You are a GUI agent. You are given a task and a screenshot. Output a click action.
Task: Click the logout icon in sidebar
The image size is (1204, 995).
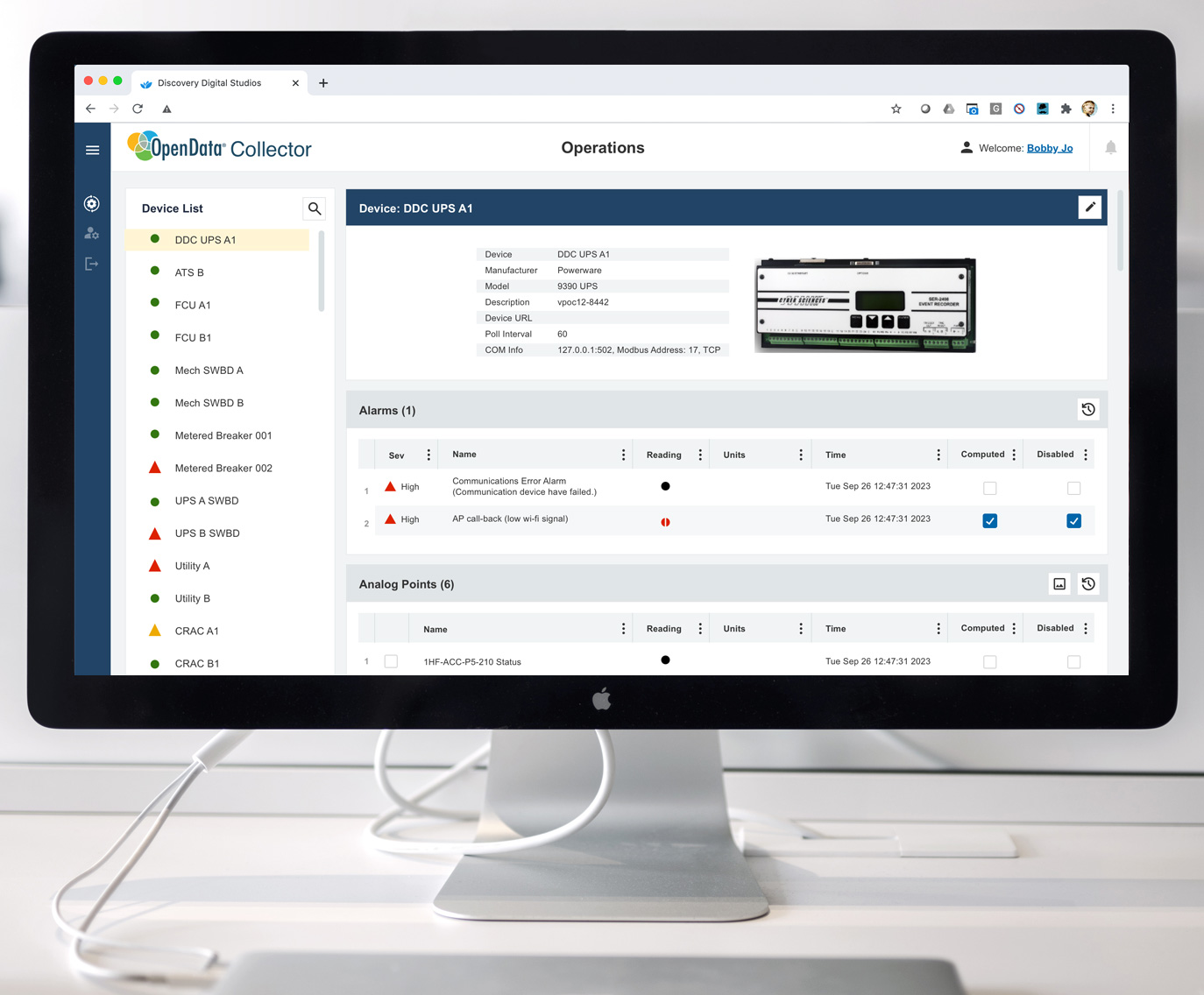(x=92, y=264)
